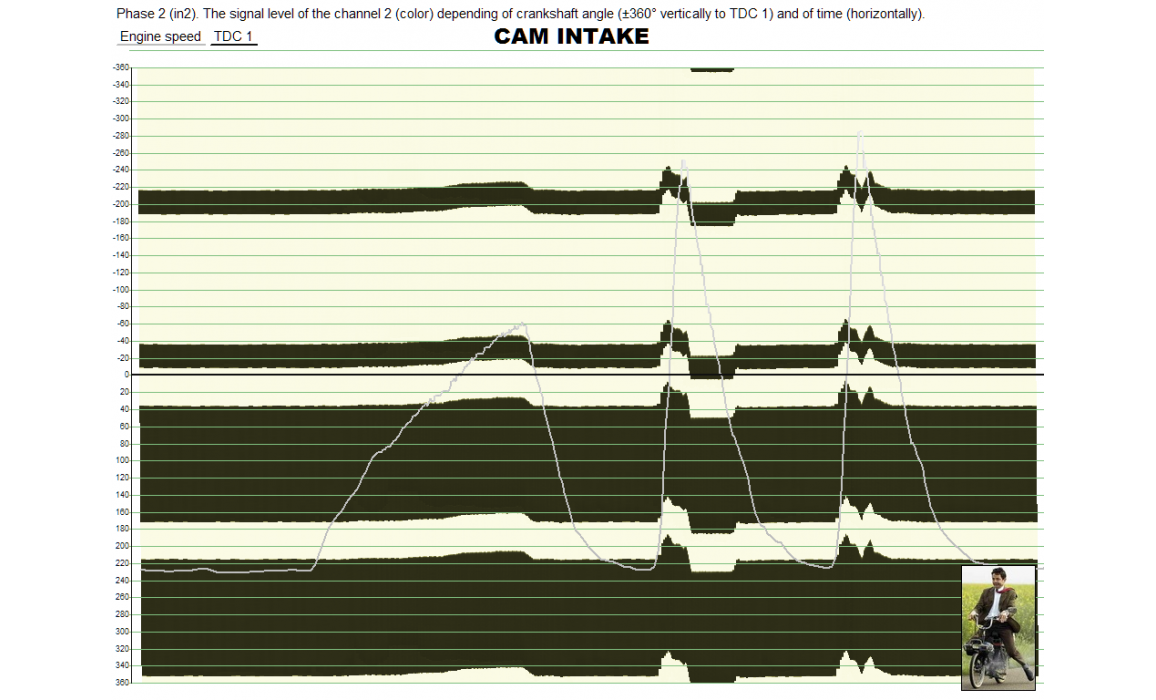Switch to the Engine speed tab
This screenshot has height=700, width=1156.
click(x=160, y=37)
